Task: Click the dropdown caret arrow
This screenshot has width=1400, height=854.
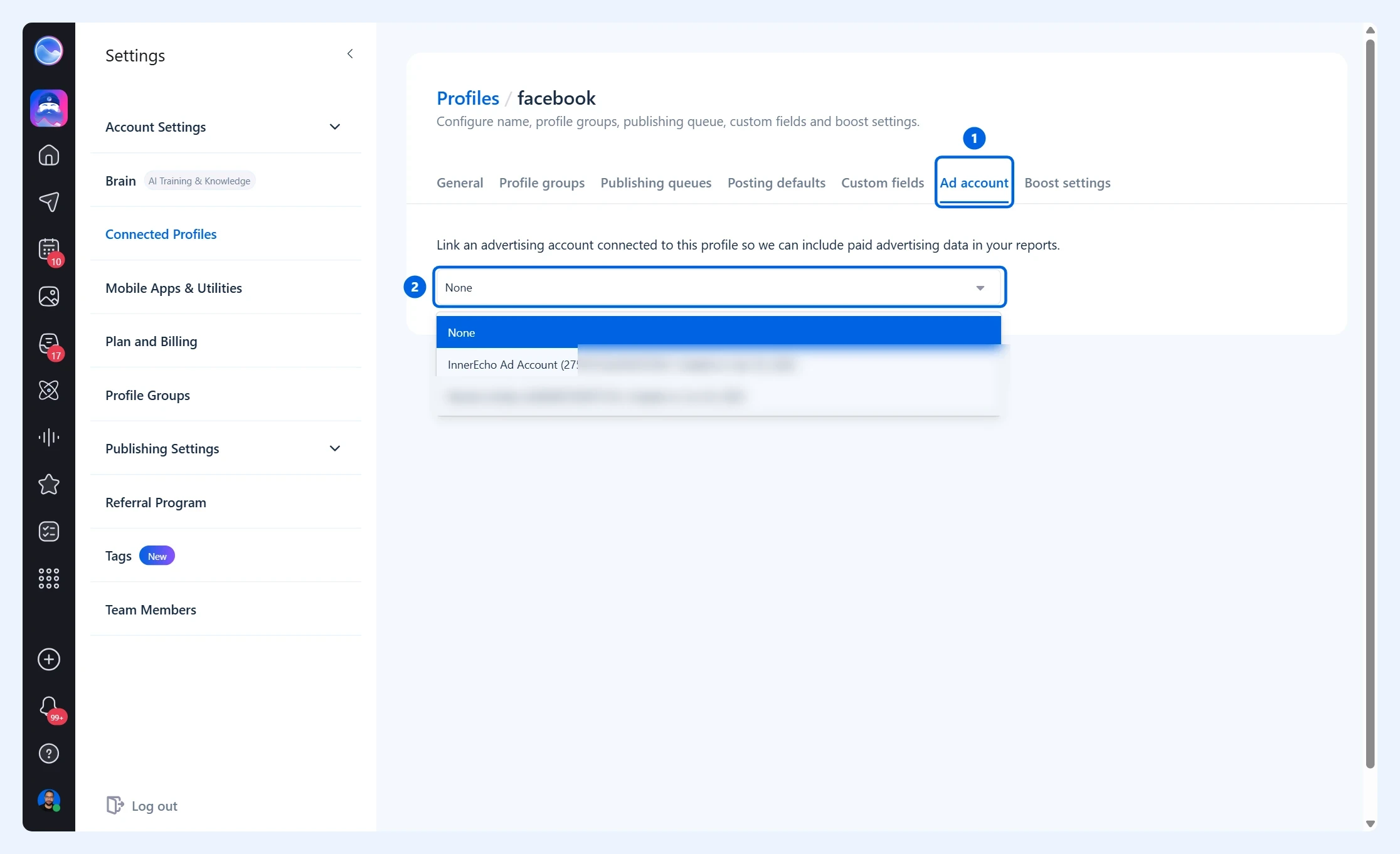Action: point(980,288)
